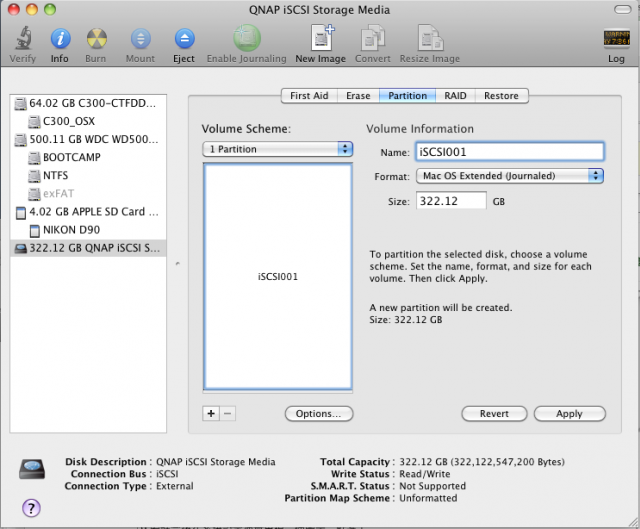Screen dimensions: 640x529
Task: Open the Log toolbar icon
Action: pos(616,39)
